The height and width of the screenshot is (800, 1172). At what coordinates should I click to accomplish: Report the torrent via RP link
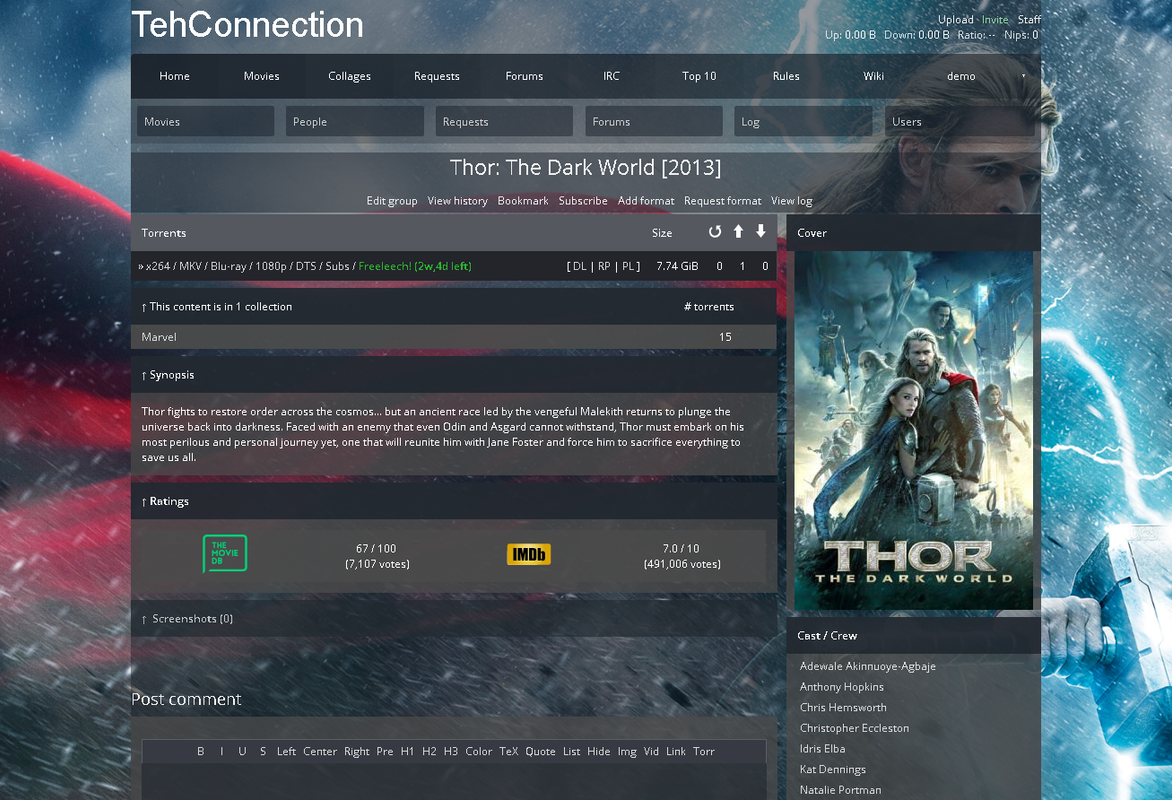click(x=604, y=266)
